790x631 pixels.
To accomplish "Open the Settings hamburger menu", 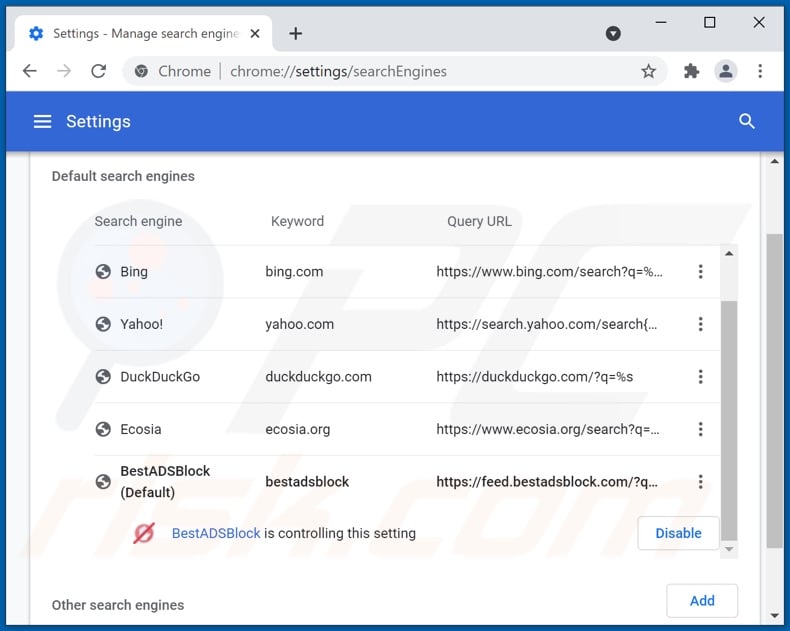I will 42,121.
